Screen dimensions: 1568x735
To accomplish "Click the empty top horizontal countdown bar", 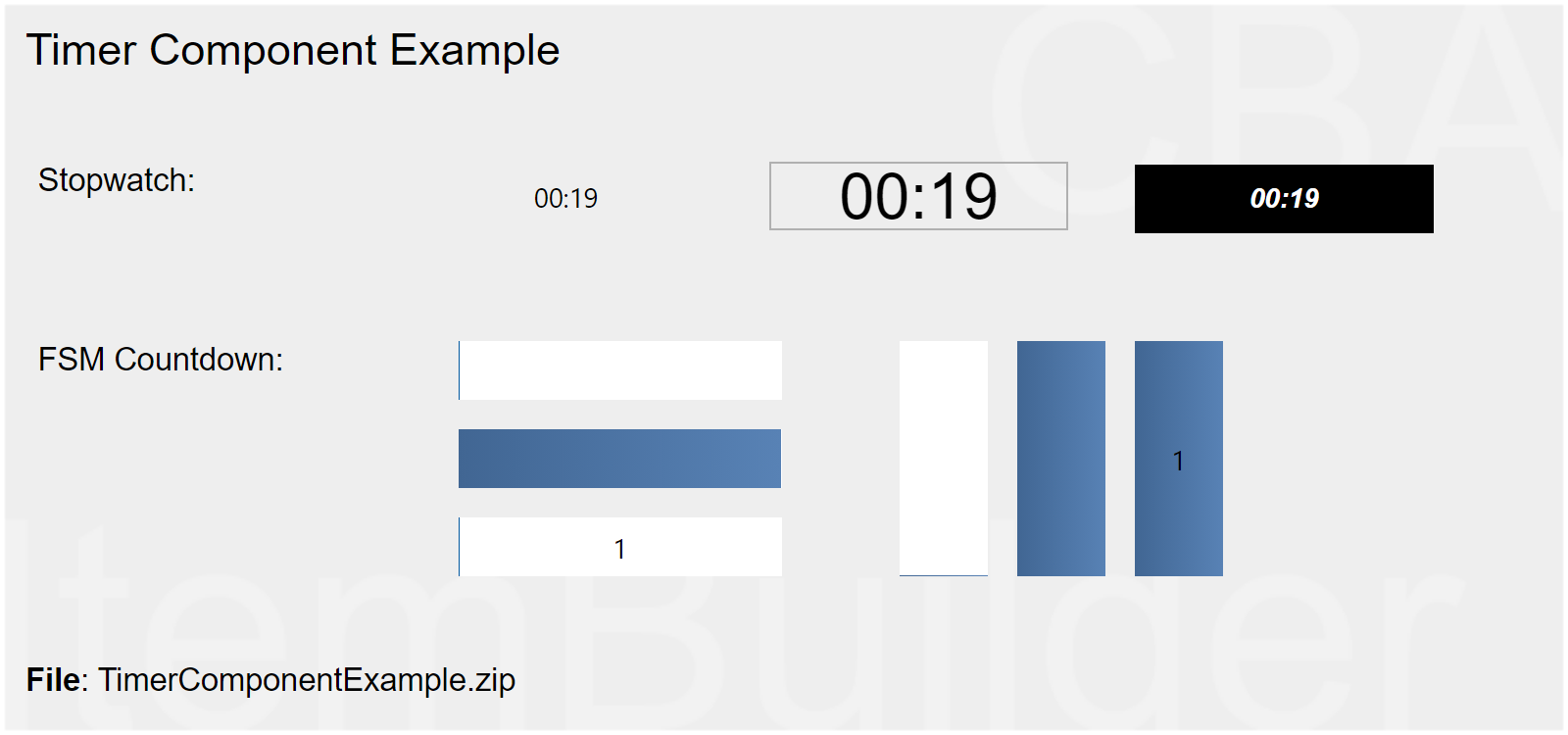I will pos(620,370).
